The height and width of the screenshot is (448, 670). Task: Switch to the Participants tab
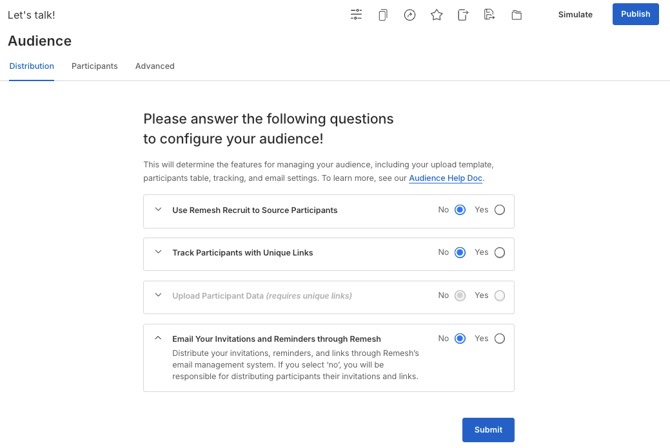(x=94, y=66)
